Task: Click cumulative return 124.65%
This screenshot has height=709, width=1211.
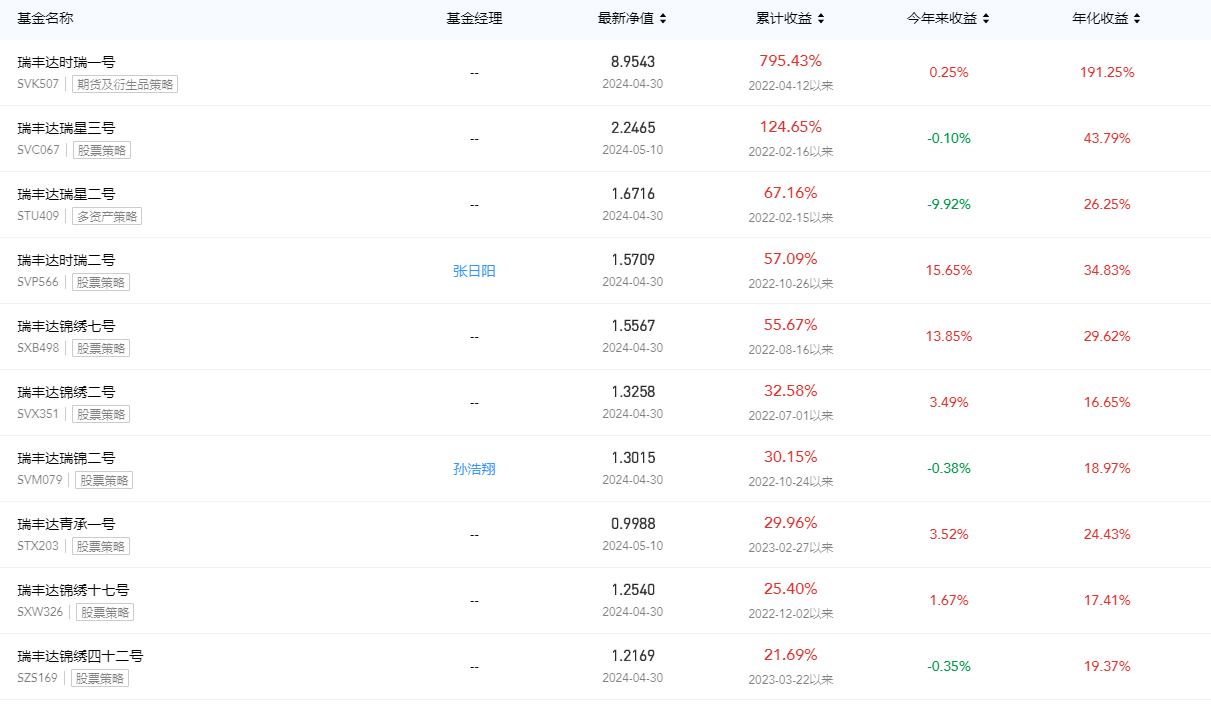Action: coord(790,127)
